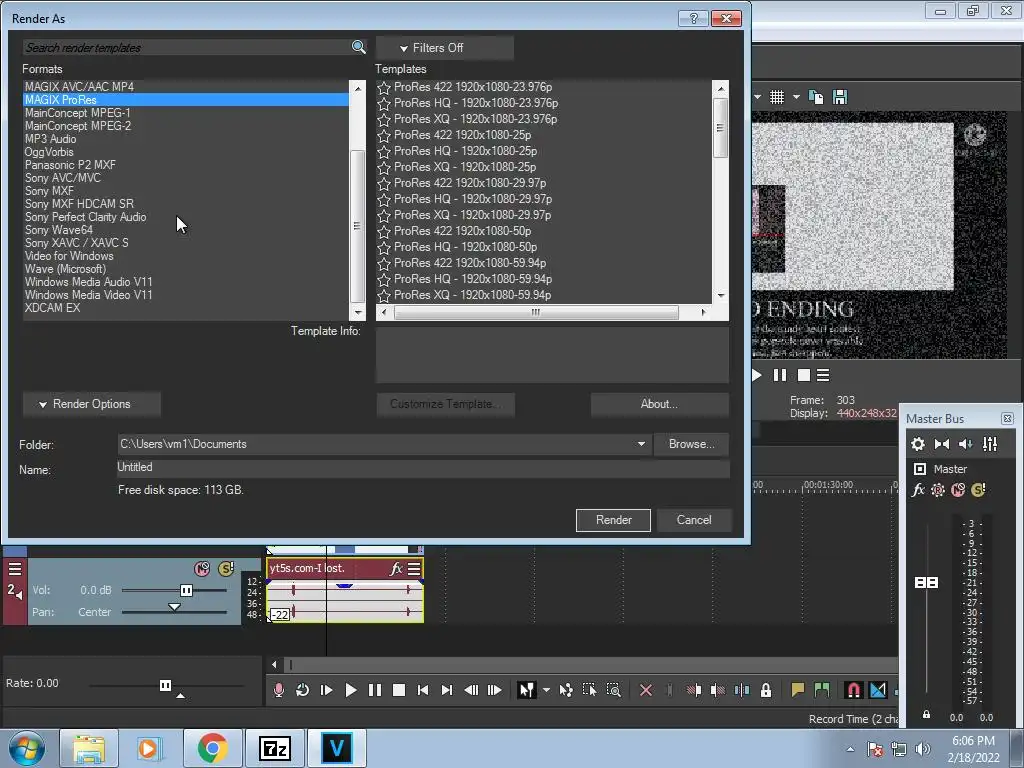This screenshot has height=768, width=1024.
Task: Toggle snapping magnet icon
Action: point(854,690)
